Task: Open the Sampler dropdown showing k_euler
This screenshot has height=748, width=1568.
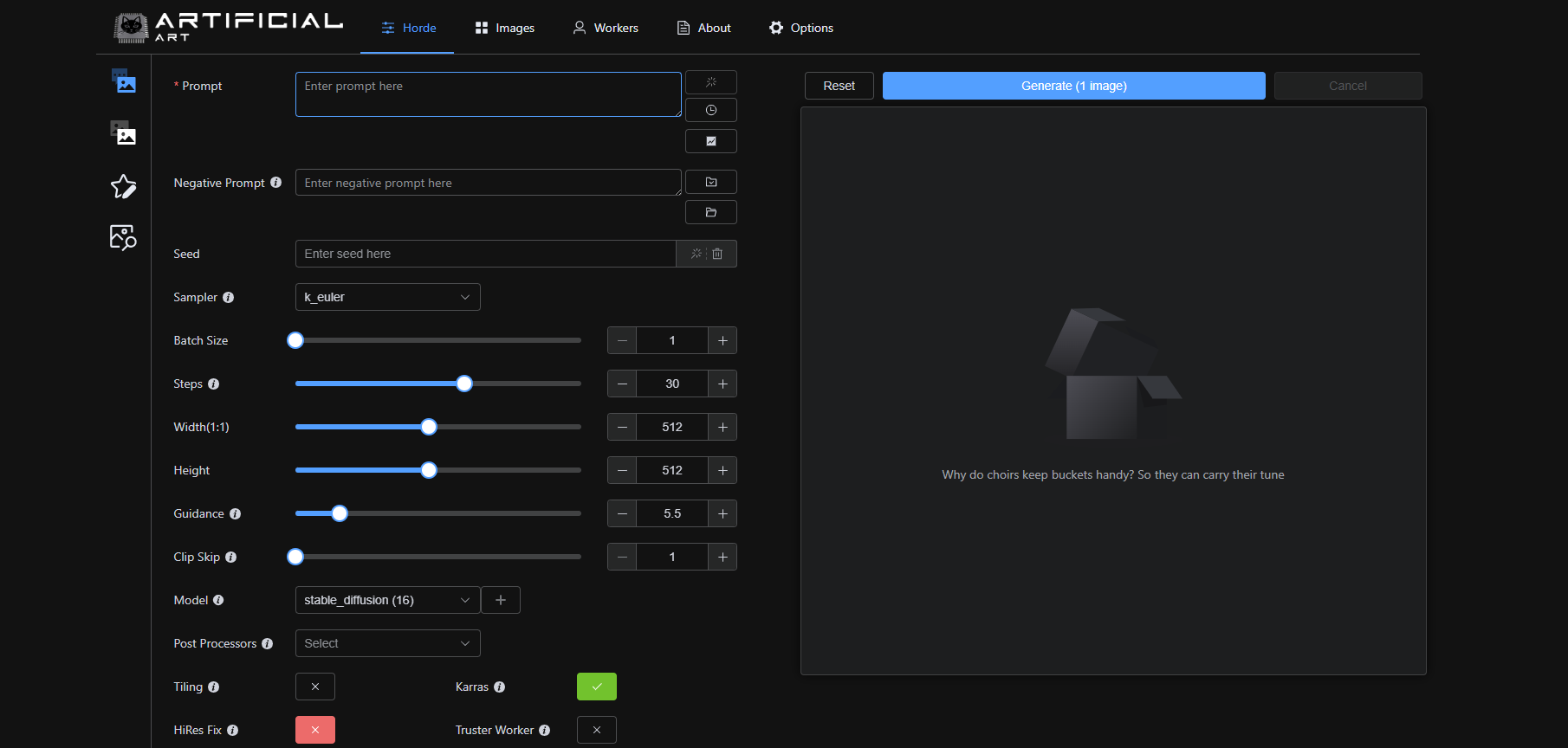Action: pos(388,297)
